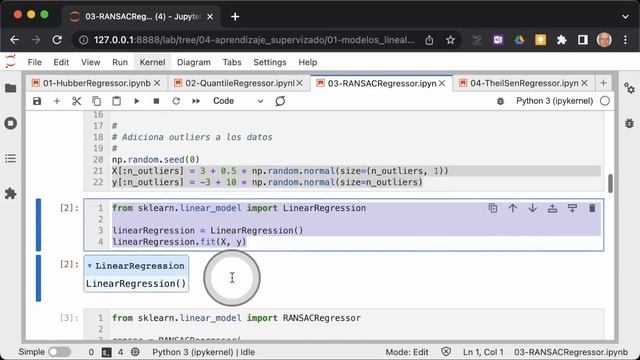This screenshot has width=640, height=360.
Task: Click into the LinearRegression import code cell
Action: [x=344, y=225]
